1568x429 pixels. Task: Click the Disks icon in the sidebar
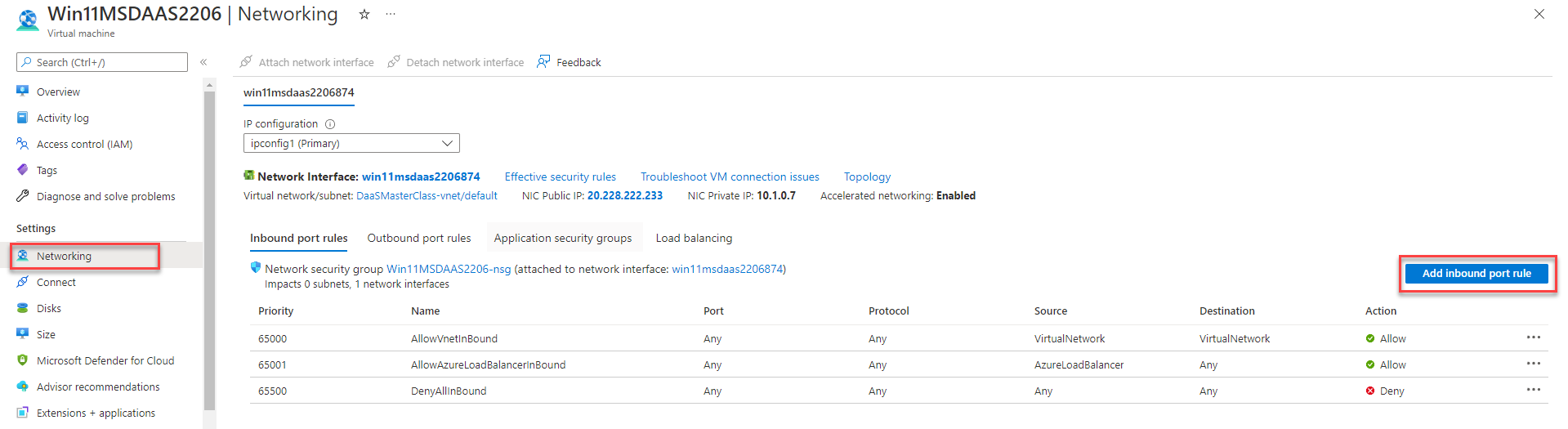[23, 308]
